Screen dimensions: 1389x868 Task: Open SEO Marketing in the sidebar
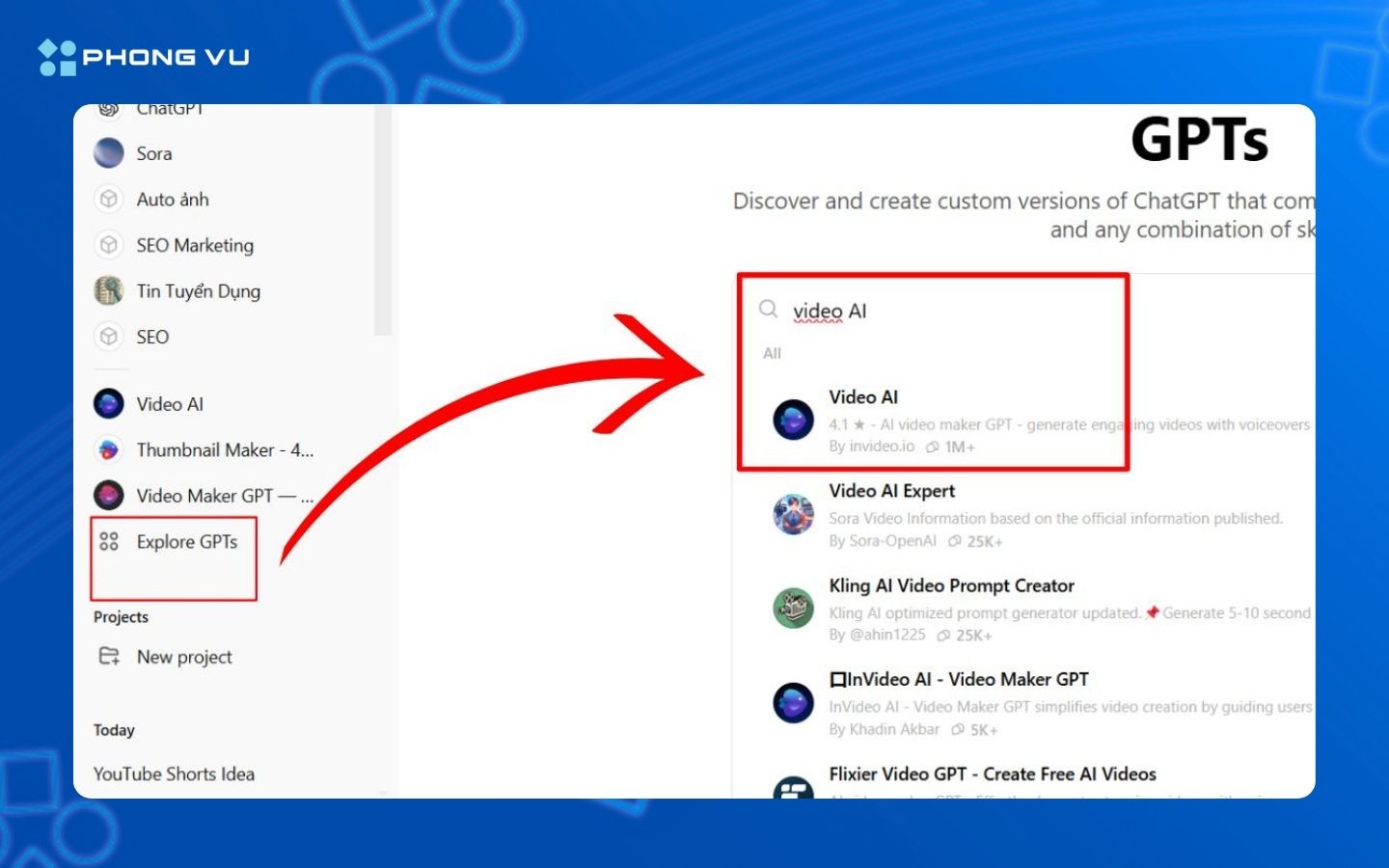pyautogui.click(x=194, y=246)
